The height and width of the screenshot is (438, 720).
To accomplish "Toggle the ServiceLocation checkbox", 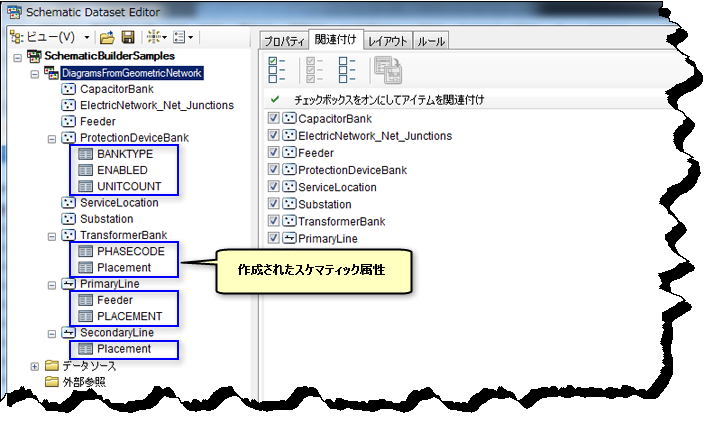I will tap(273, 186).
